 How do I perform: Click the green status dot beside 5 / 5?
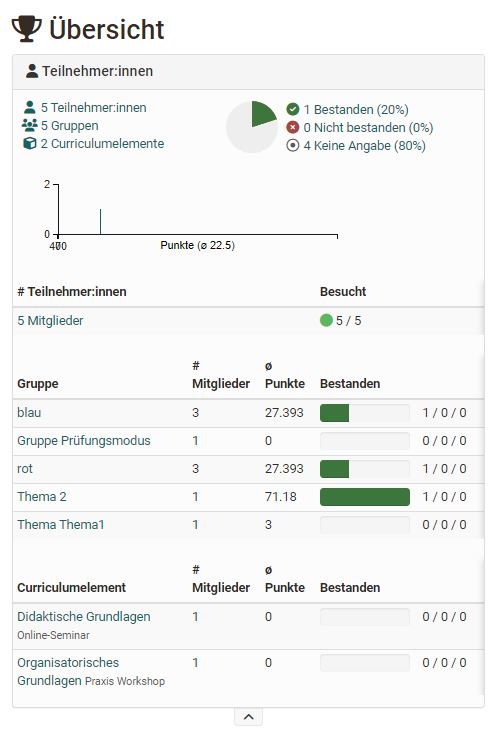(x=326, y=320)
